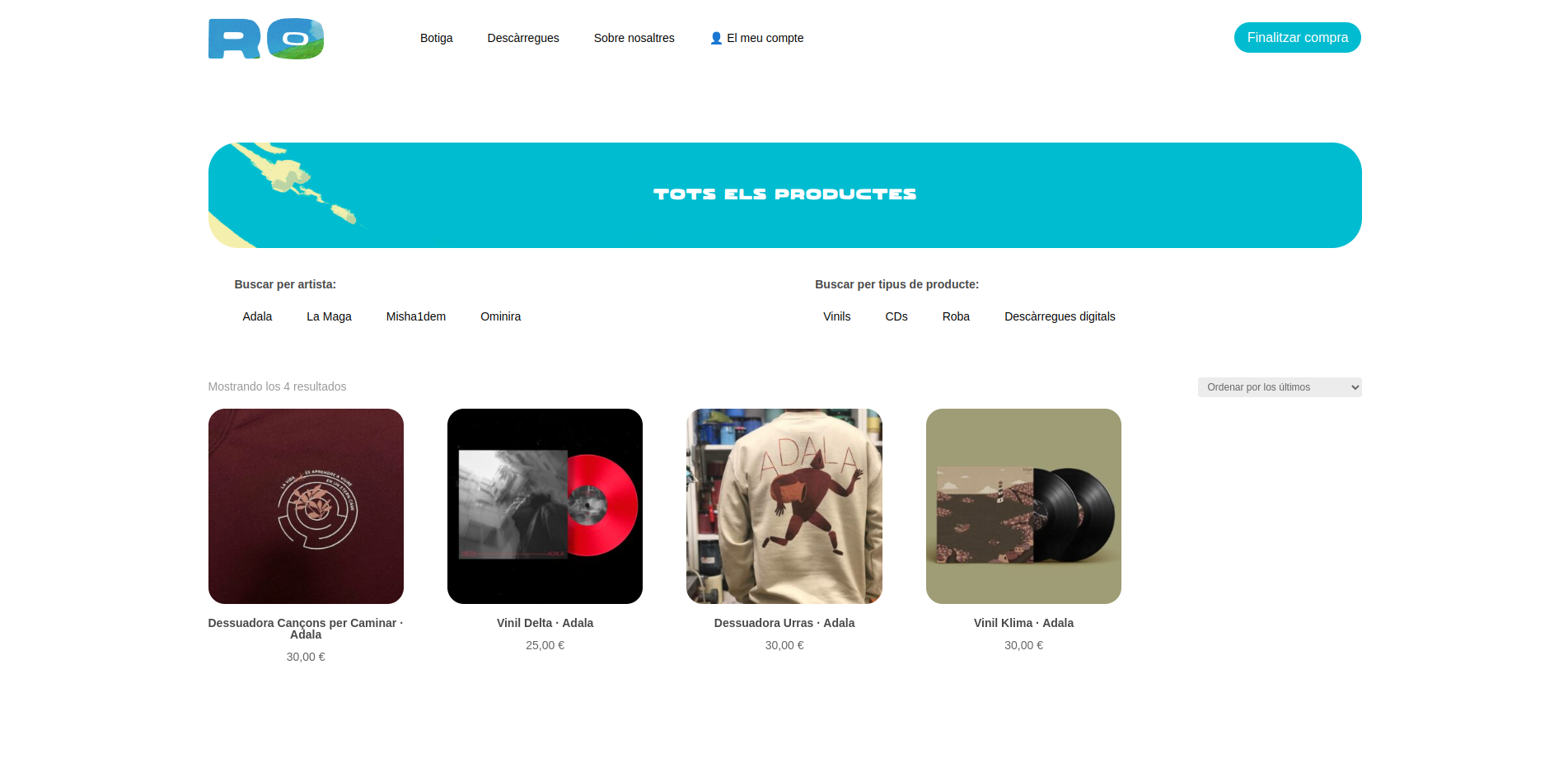Open the Botiga menu item
Image resolution: width=1568 pixels, height=777 pixels.
(436, 38)
